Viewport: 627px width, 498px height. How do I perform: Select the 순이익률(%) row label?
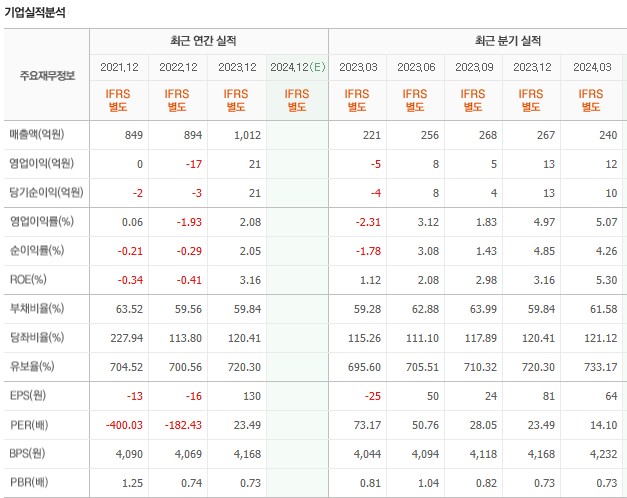click(37, 251)
